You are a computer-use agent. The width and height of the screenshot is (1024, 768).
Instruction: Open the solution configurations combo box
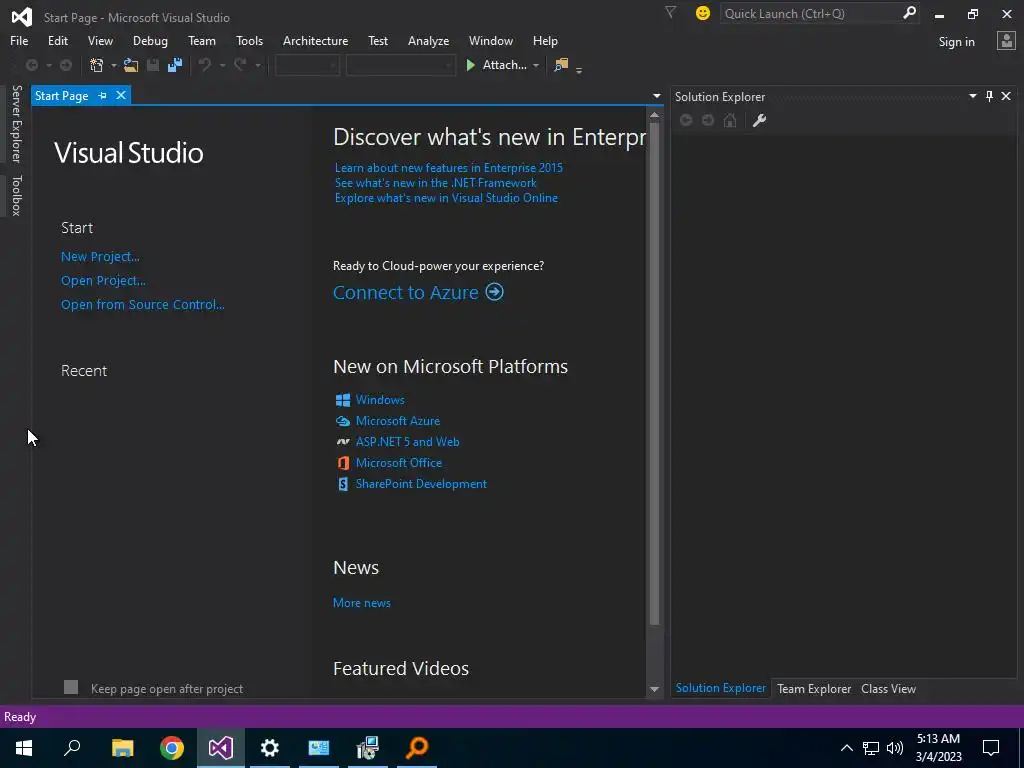point(307,65)
